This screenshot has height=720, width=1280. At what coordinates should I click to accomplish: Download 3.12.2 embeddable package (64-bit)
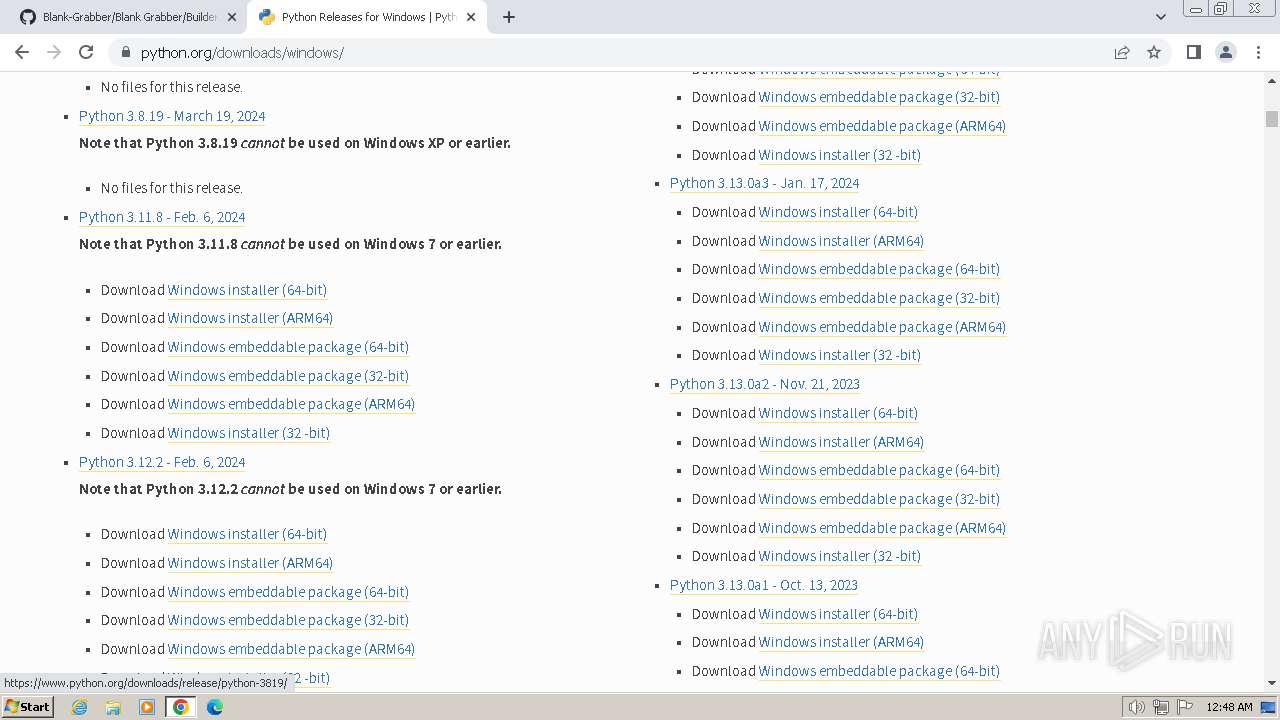(288, 592)
